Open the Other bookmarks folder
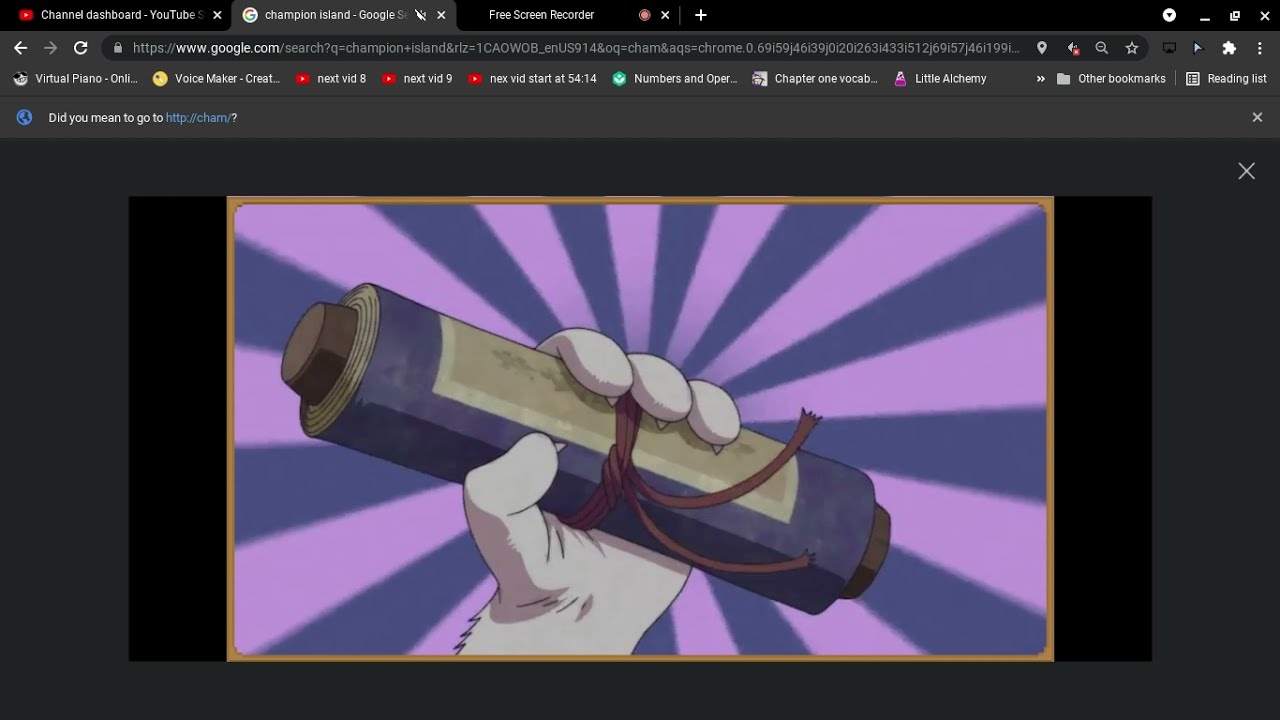Screen dimensions: 1280x720 1111,78
